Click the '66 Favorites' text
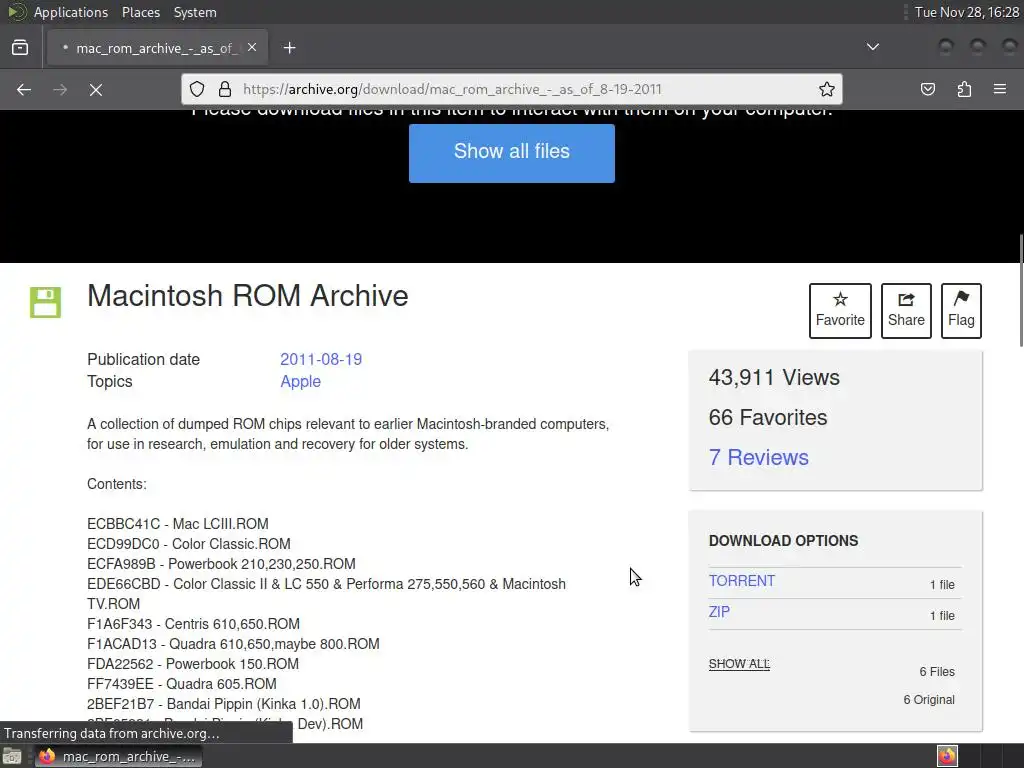The height and width of the screenshot is (768, 1024). [x=768, y=417]
